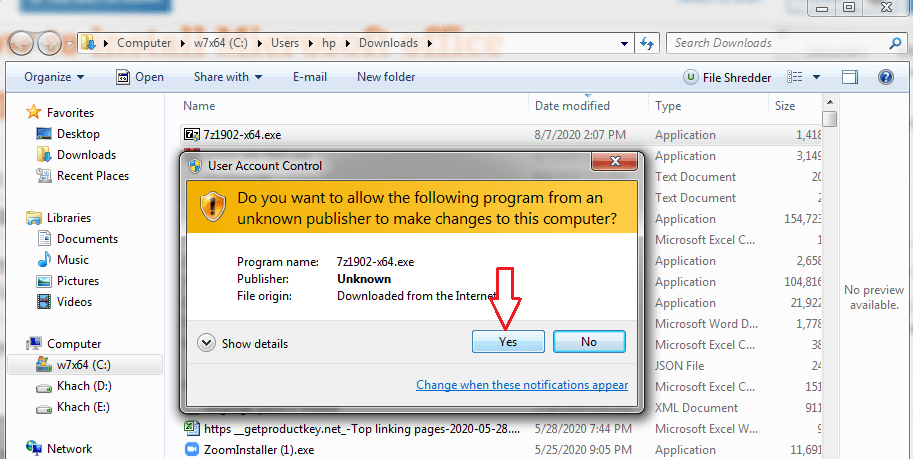Create a New folder
The image size is (913, 464).
coord(386,77)
